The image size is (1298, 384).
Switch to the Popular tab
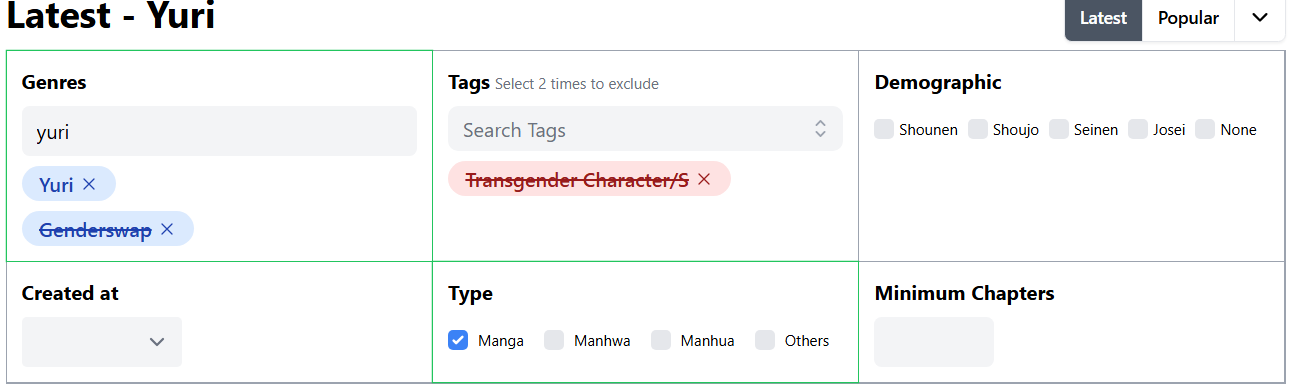pos(1188,18)
